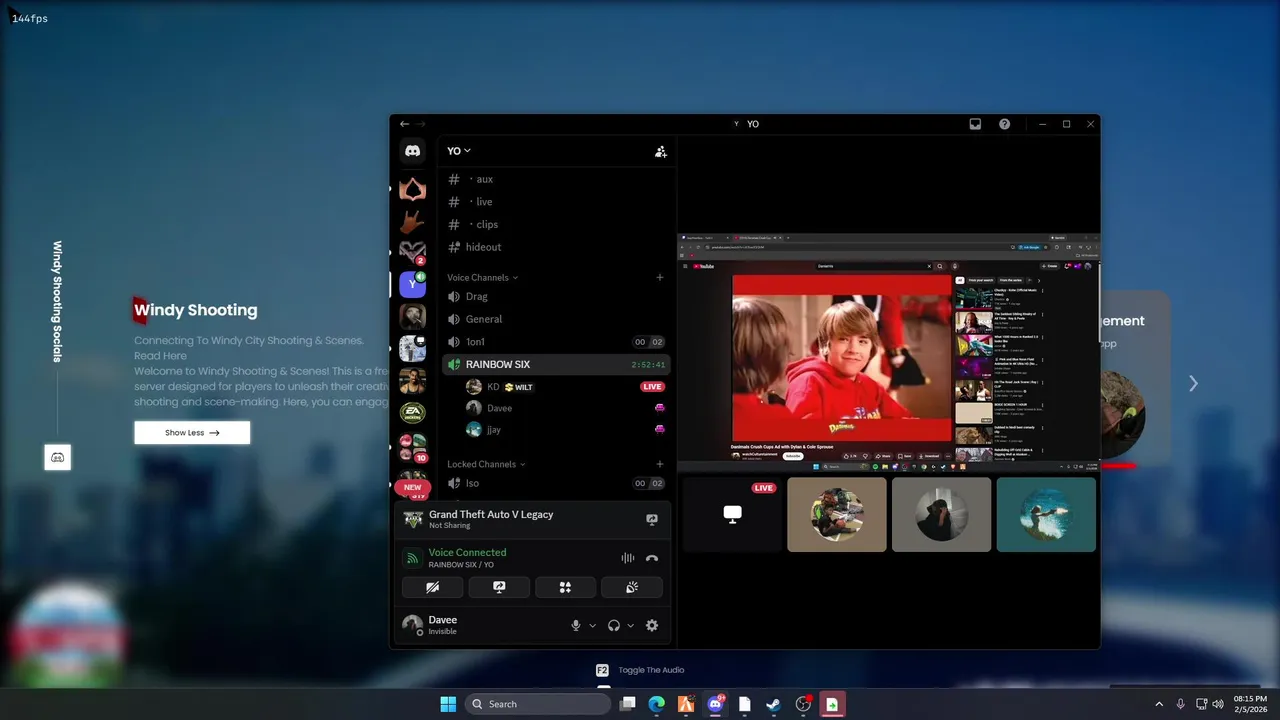Viewport: 1280px width, 720px height.
Task: Collapse the Voice Channels category
Action: (482, 277)
